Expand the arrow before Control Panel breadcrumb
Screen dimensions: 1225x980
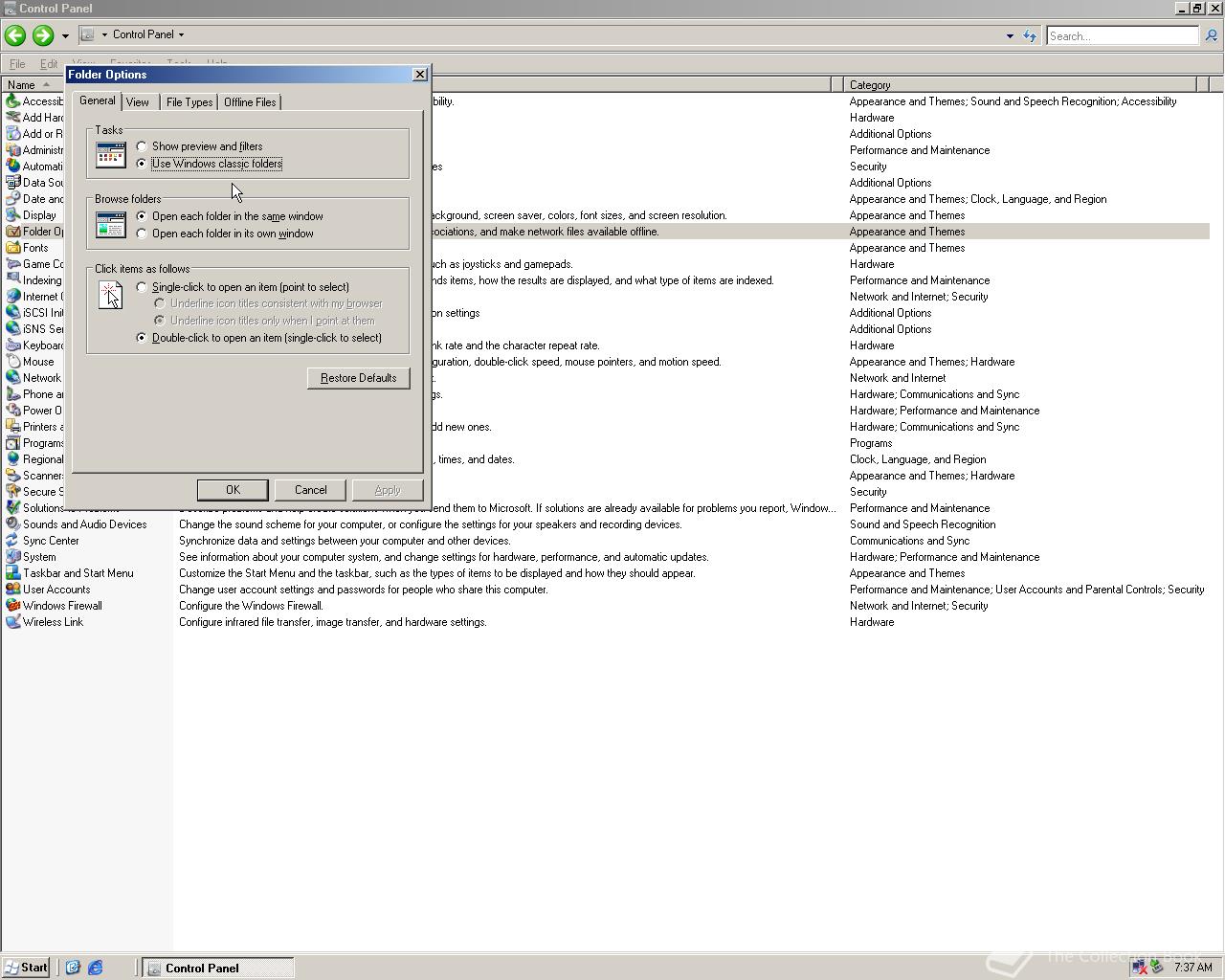(x=104, y=34)
